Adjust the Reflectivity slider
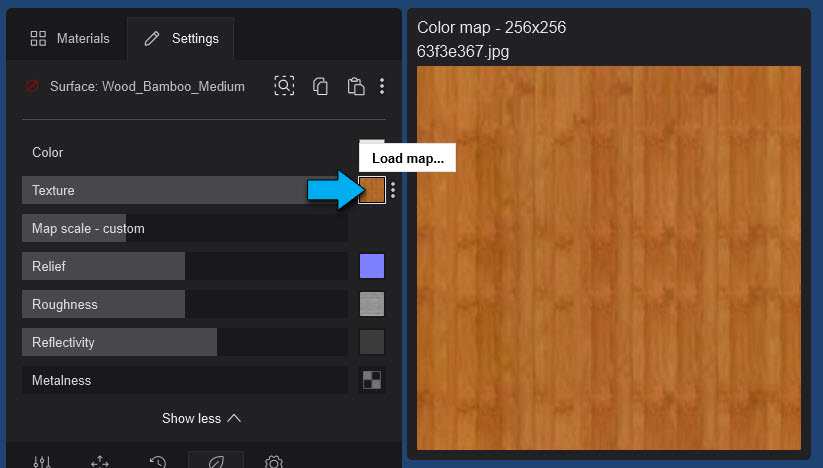Image resolution: width=823 pixels, height=468 pixels. point(185,342)
